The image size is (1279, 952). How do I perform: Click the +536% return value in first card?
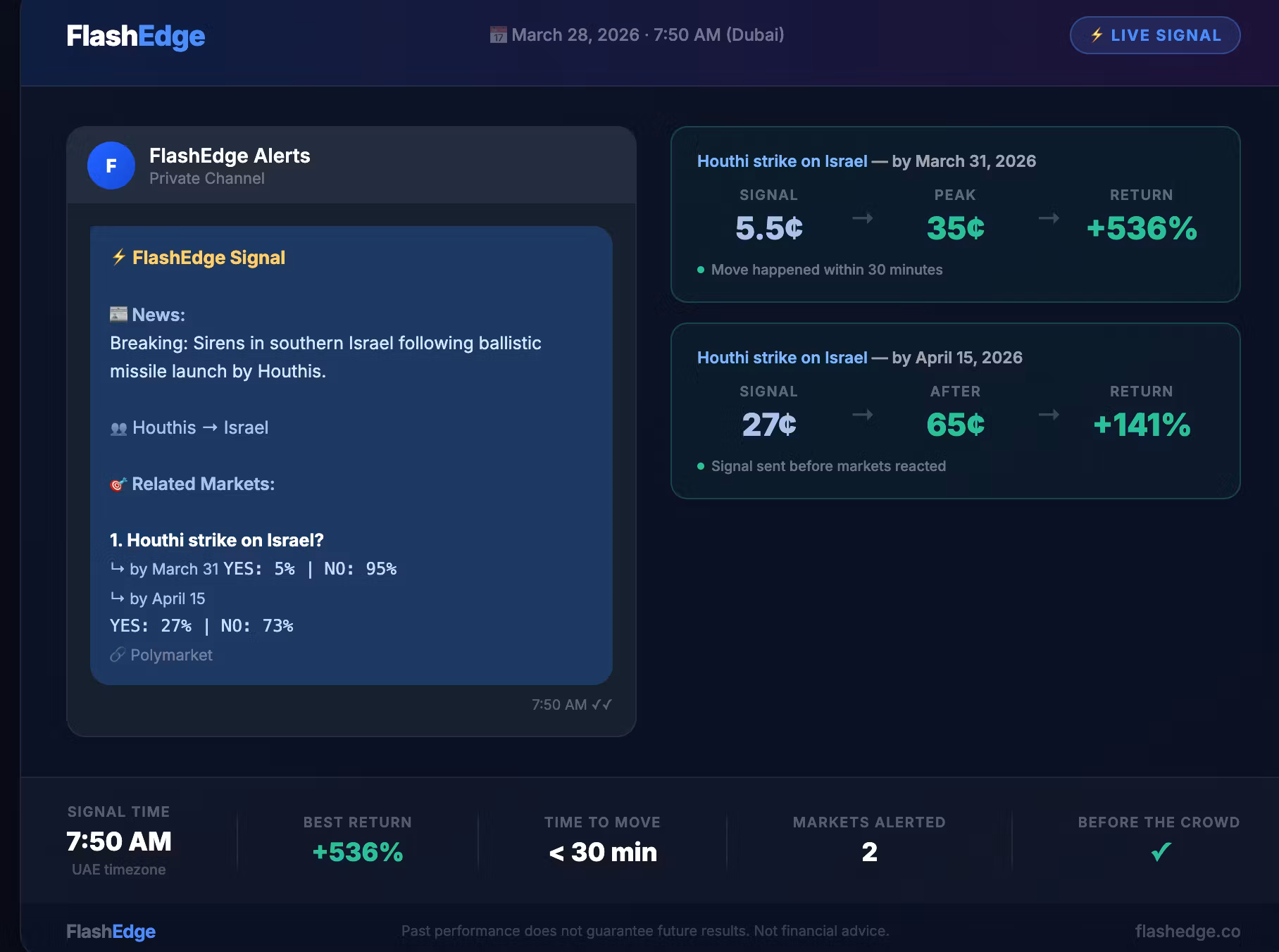coord(1142,228)
